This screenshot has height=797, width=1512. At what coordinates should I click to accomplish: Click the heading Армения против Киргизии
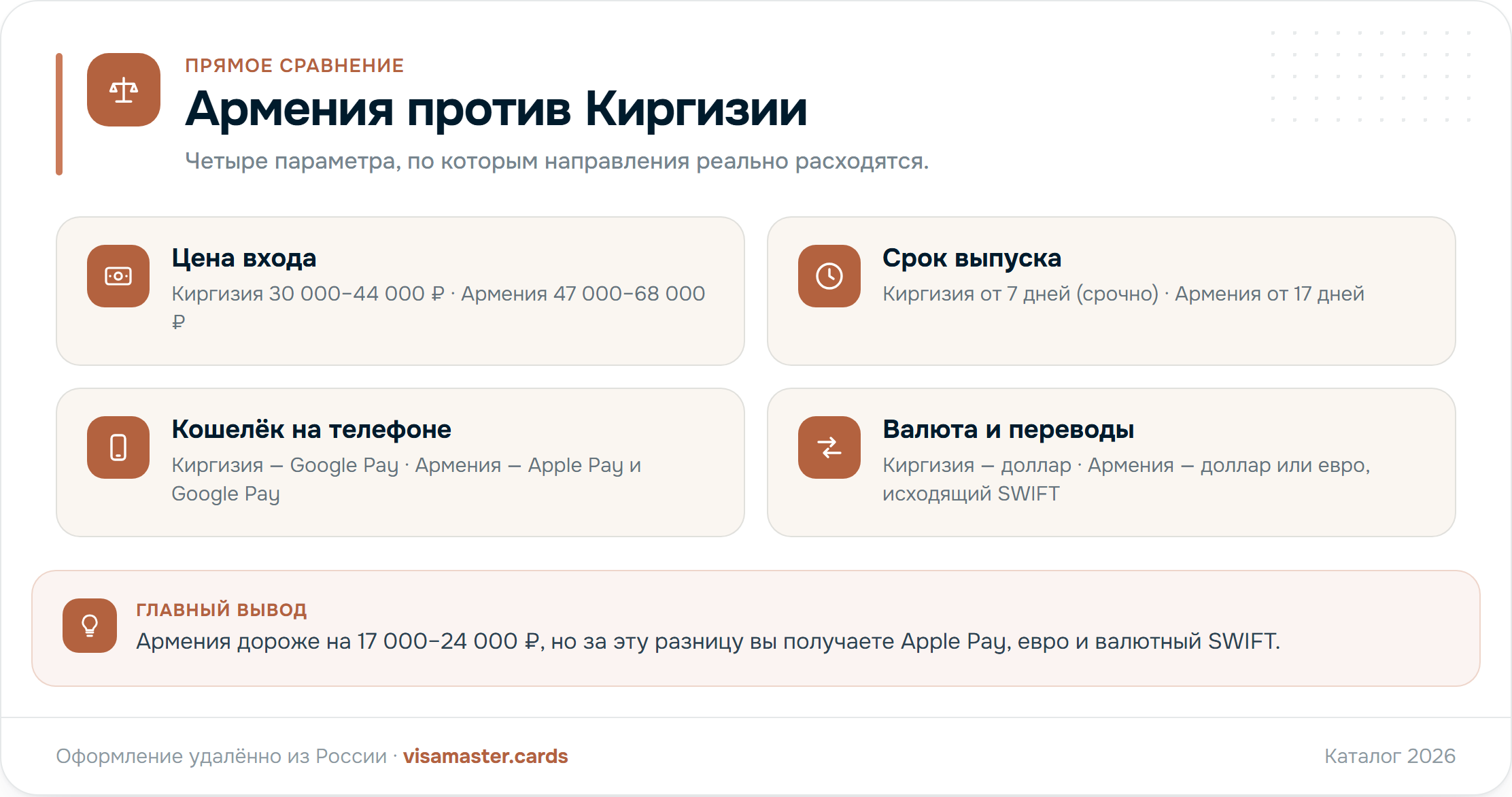(496, 109)
